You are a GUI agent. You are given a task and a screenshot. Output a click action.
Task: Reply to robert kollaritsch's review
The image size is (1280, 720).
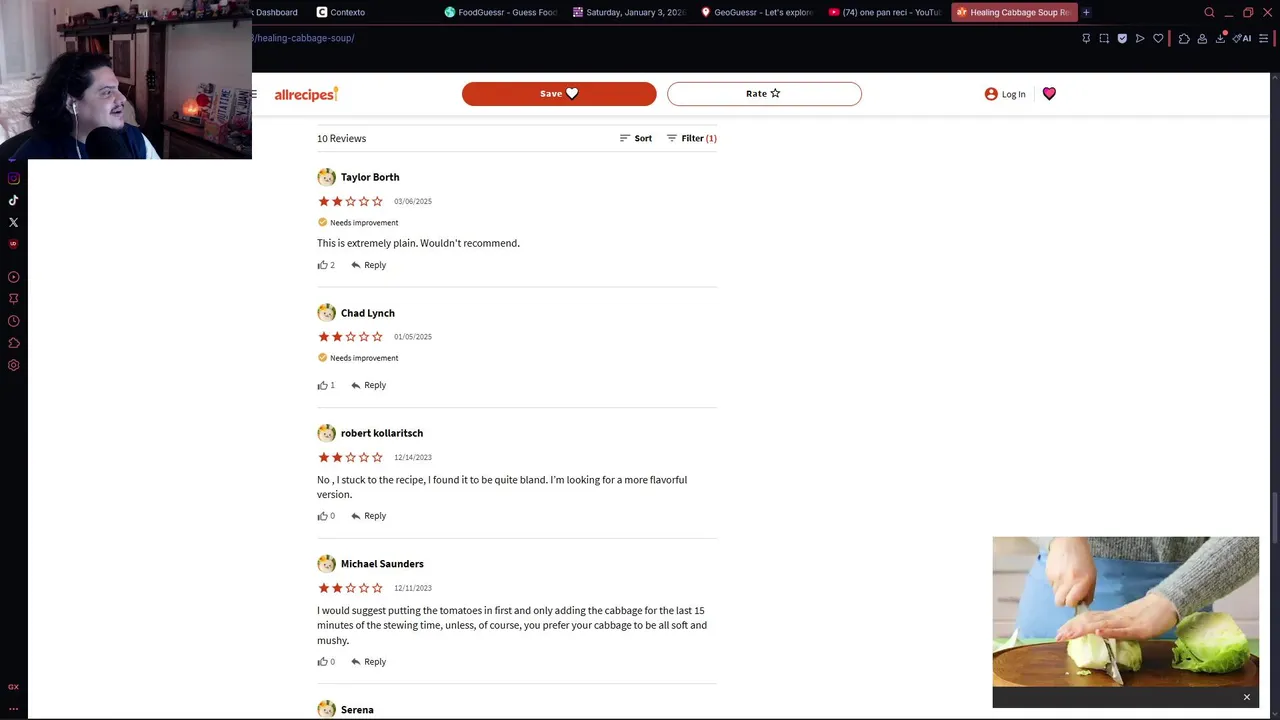(x=368, y=516)
